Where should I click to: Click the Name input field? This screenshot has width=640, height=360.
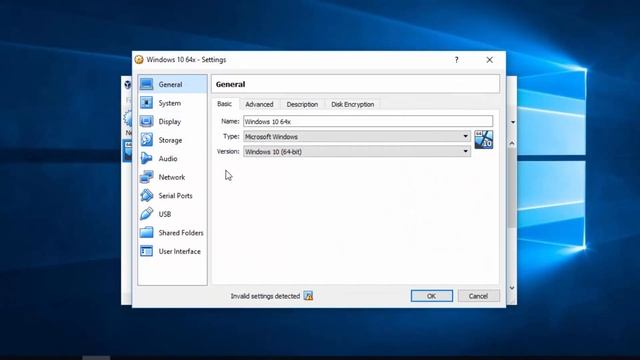[368, 121]
